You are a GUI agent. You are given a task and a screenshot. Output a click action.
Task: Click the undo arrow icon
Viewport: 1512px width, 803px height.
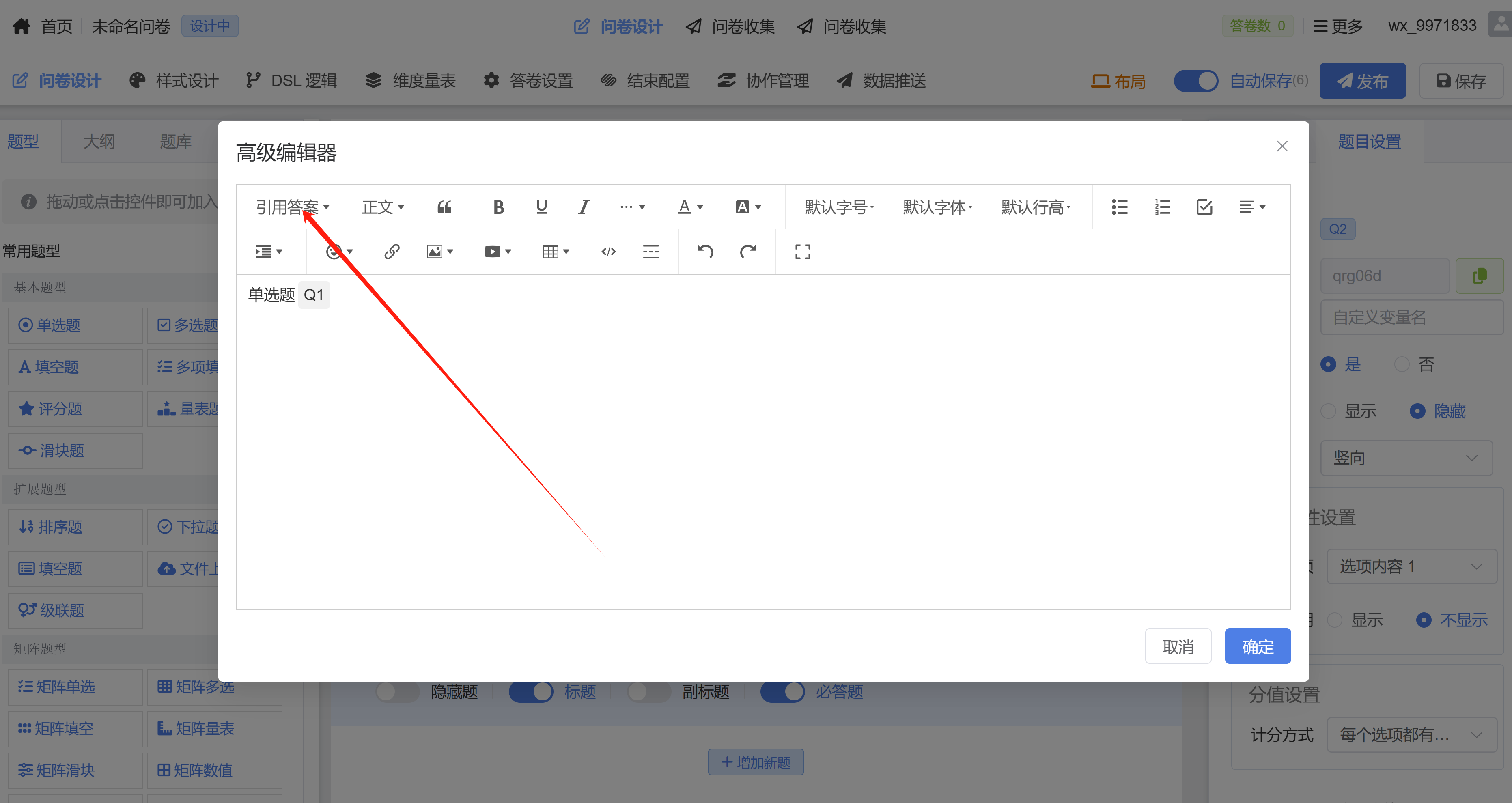tap(705, 252)
